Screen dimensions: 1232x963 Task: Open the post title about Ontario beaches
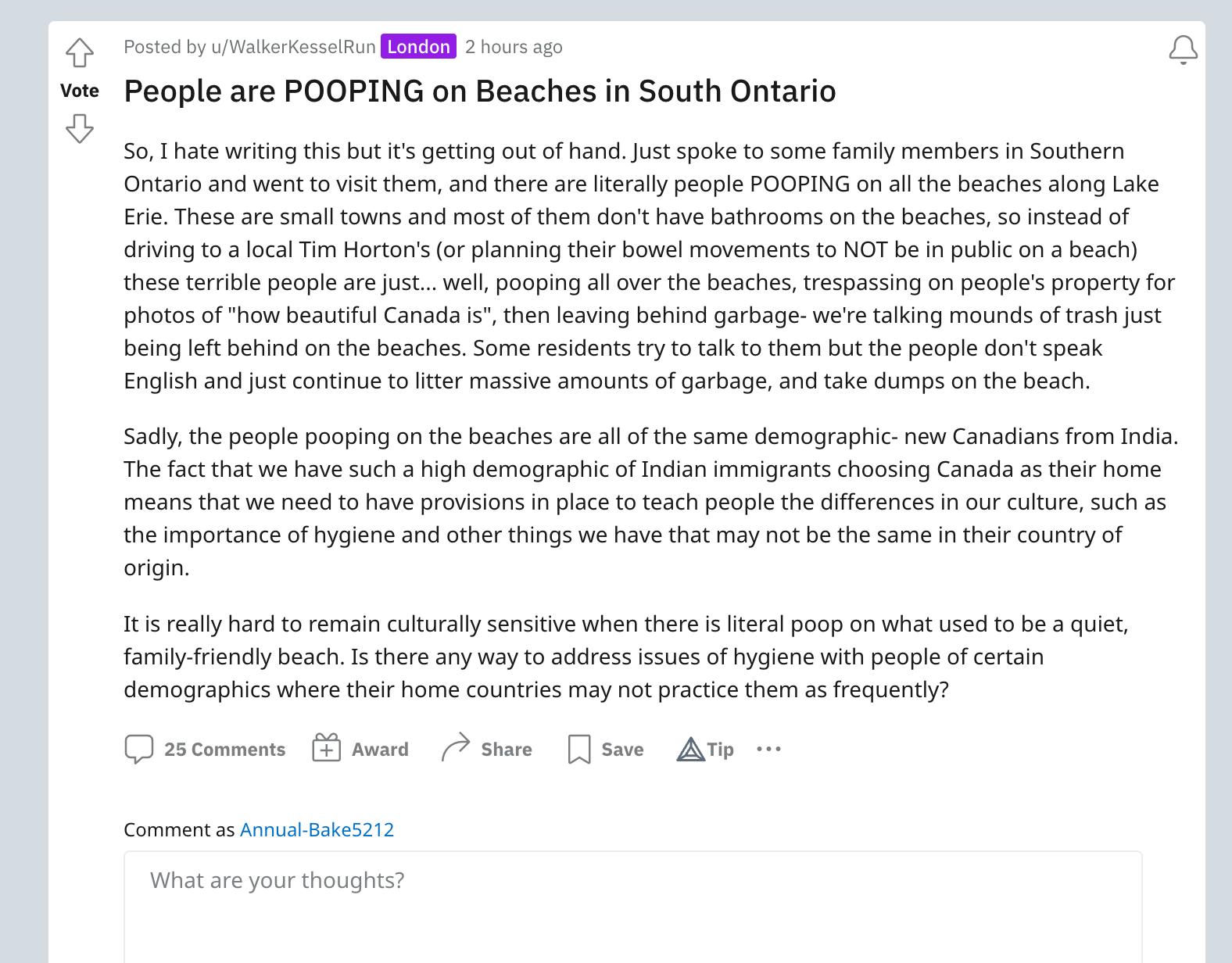pos(479,91)
